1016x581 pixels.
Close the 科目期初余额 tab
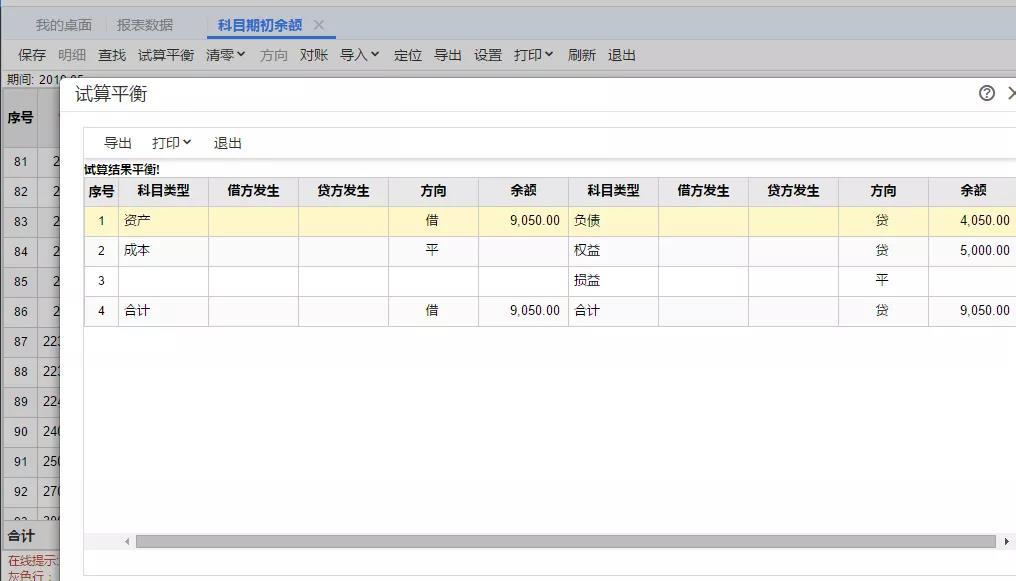click(x=319, y=25)
